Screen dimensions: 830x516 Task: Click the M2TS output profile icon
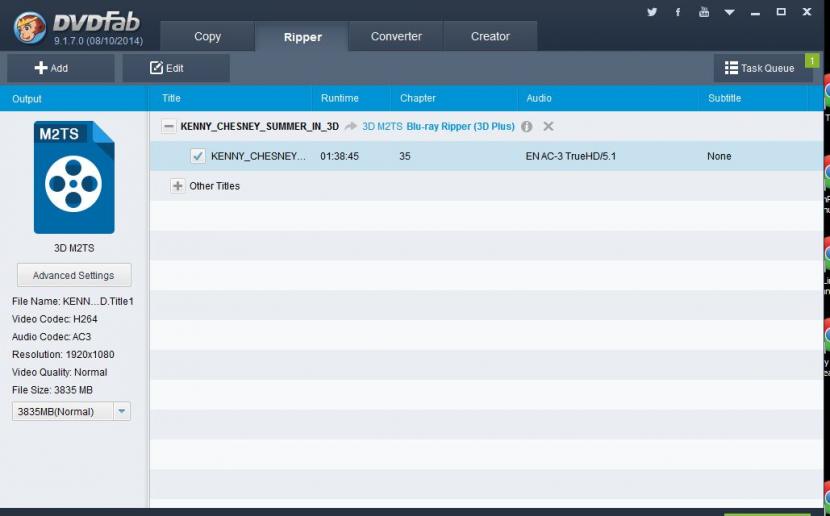[x=74, y=177]
